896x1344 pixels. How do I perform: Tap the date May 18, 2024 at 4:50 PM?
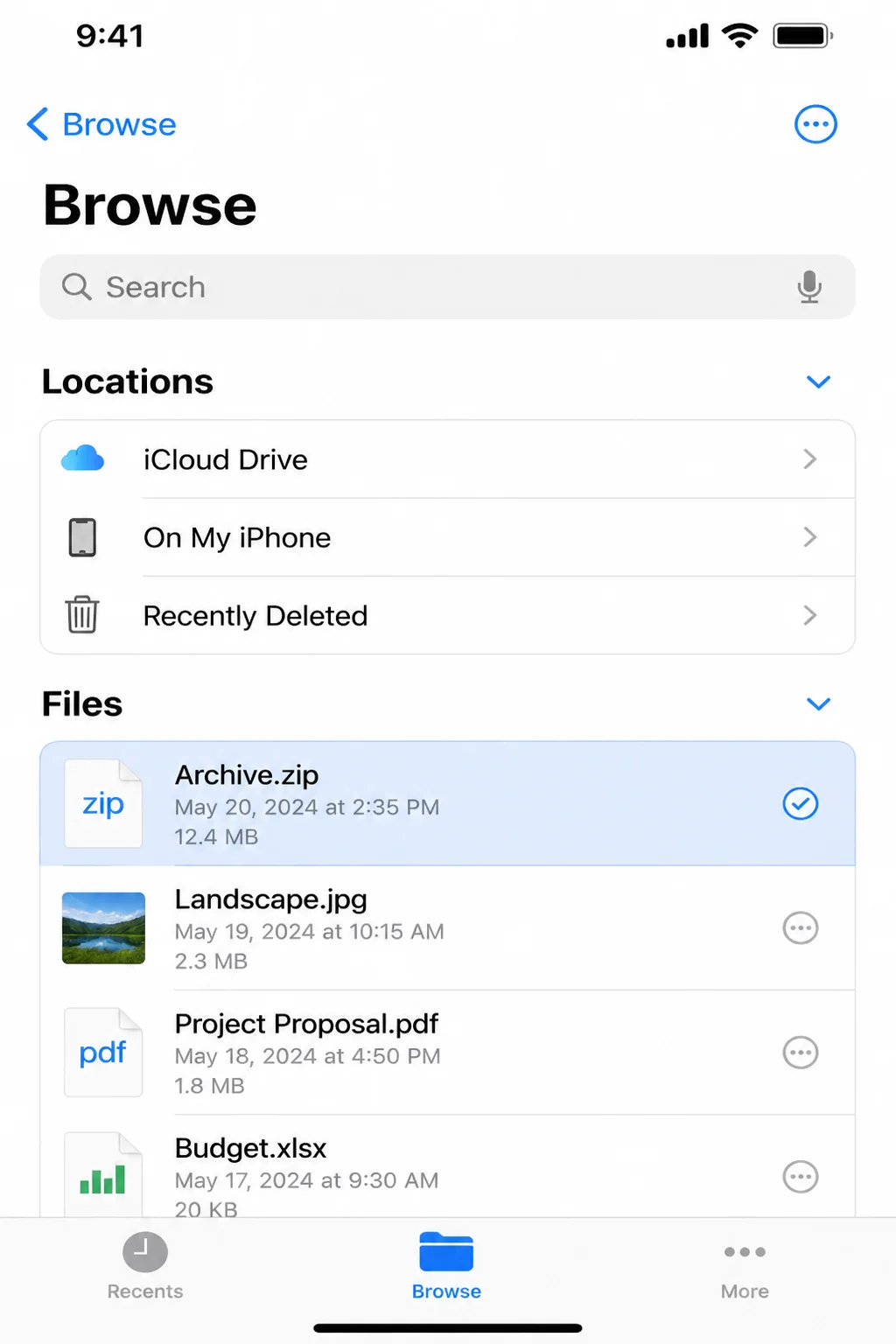(x=307, y=1056)
